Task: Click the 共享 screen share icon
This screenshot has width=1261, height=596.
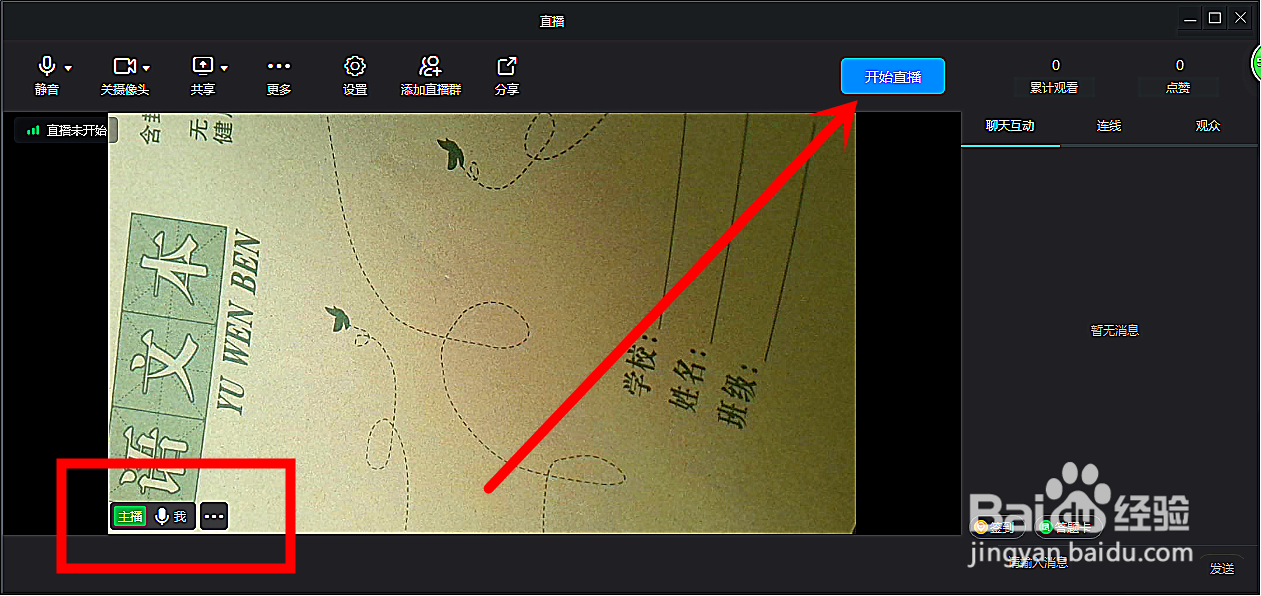Action: [x=202, y=66]
